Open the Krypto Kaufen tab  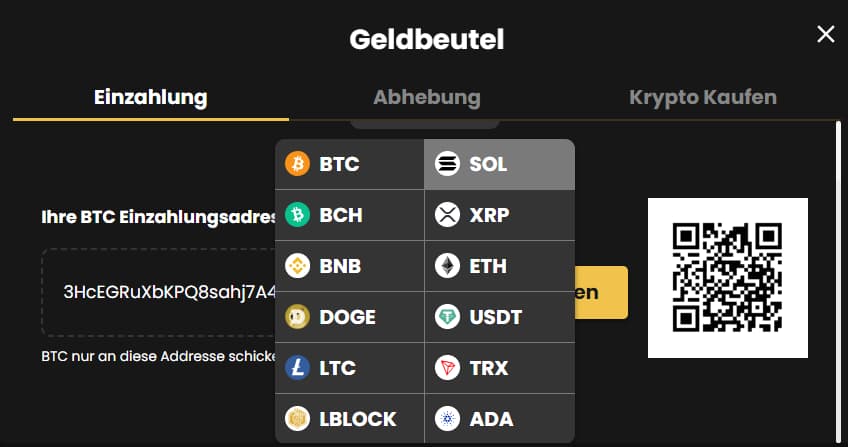pos(703,98)
